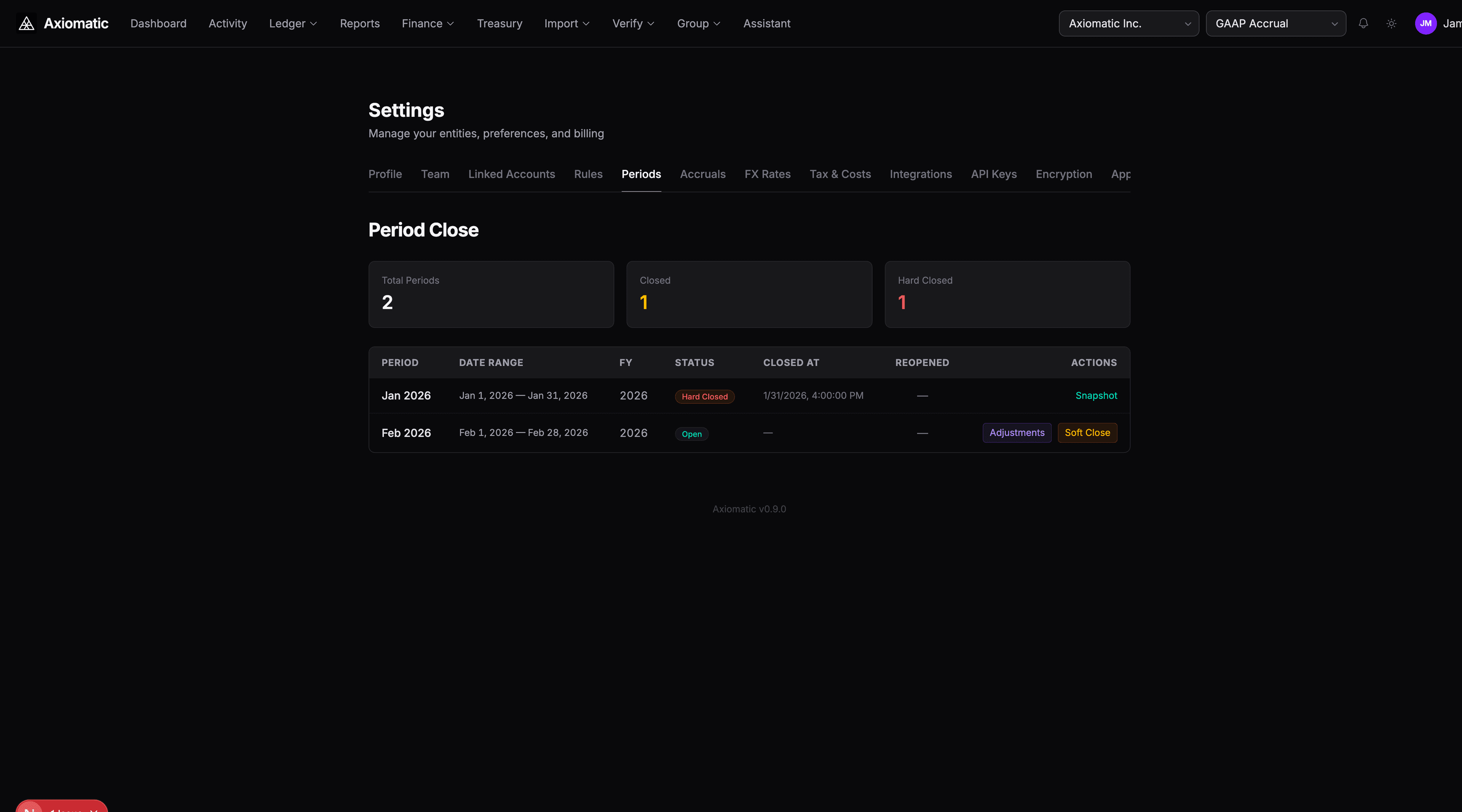Click the Hard Closed status badge
Image resolution: width=1462 pixels, height=812 pixels.
(704, 397)
